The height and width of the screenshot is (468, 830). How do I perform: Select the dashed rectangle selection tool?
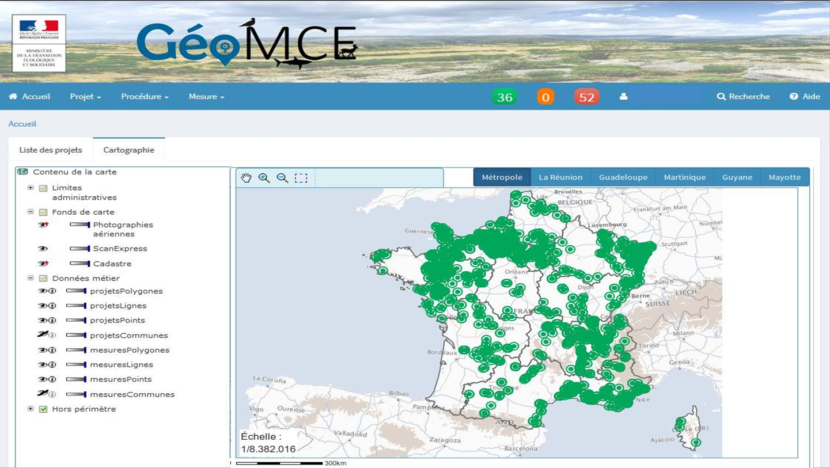[x=301, y=178]
